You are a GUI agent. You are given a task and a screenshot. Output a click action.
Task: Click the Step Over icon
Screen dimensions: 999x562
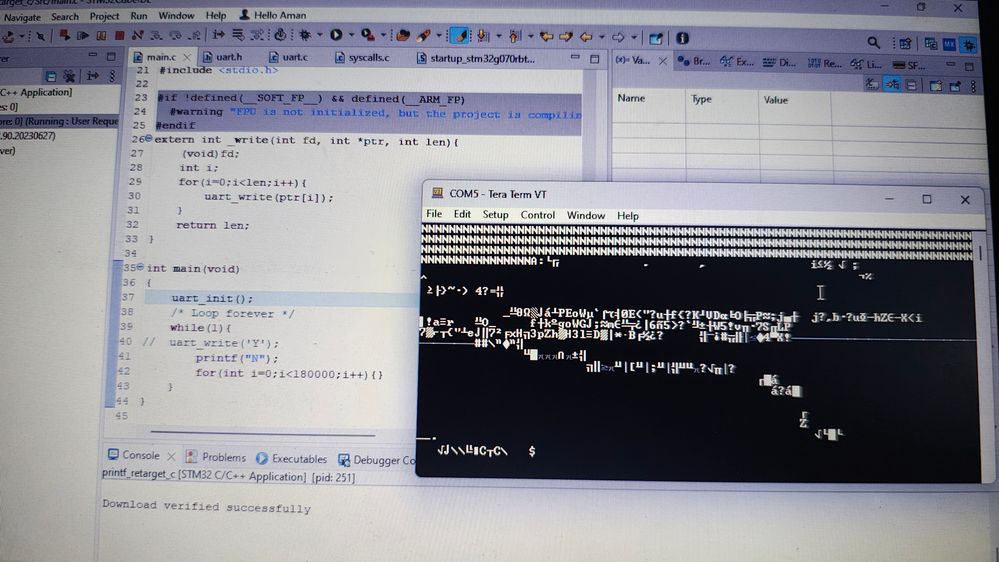pyautogui.click(x=176, y=36)
